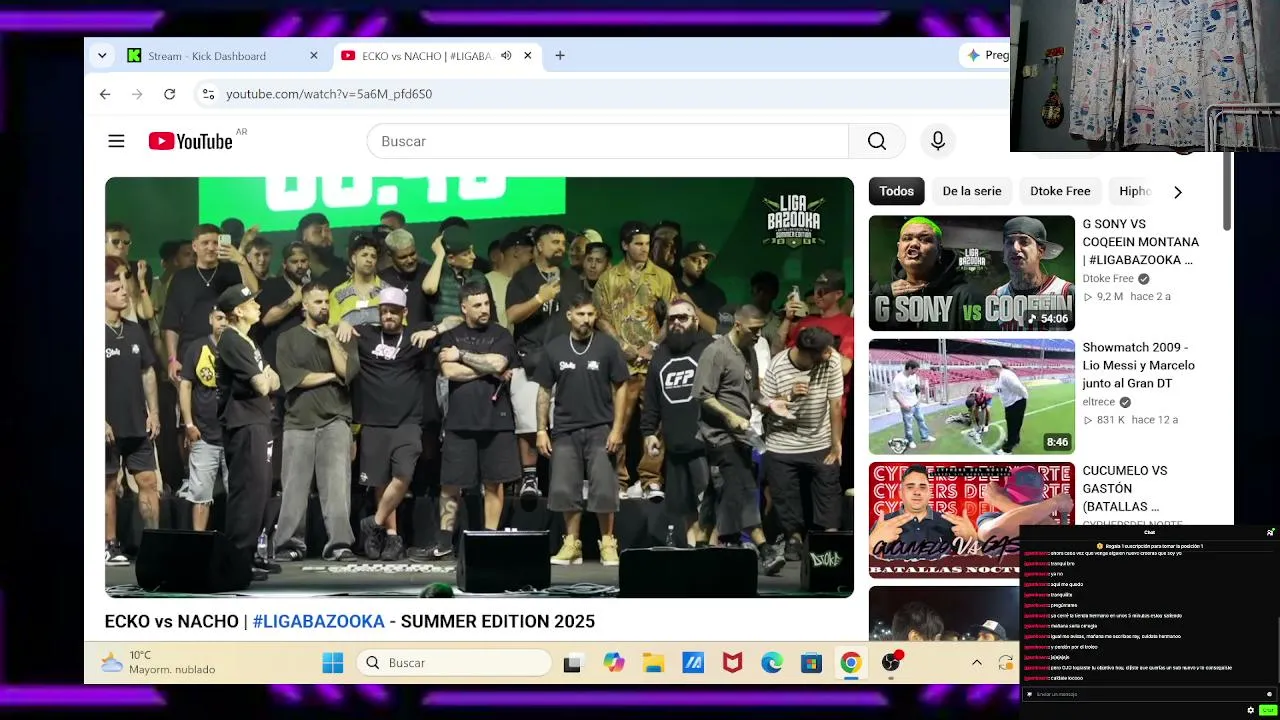Show hidden system tray icons

coord(977,663)
